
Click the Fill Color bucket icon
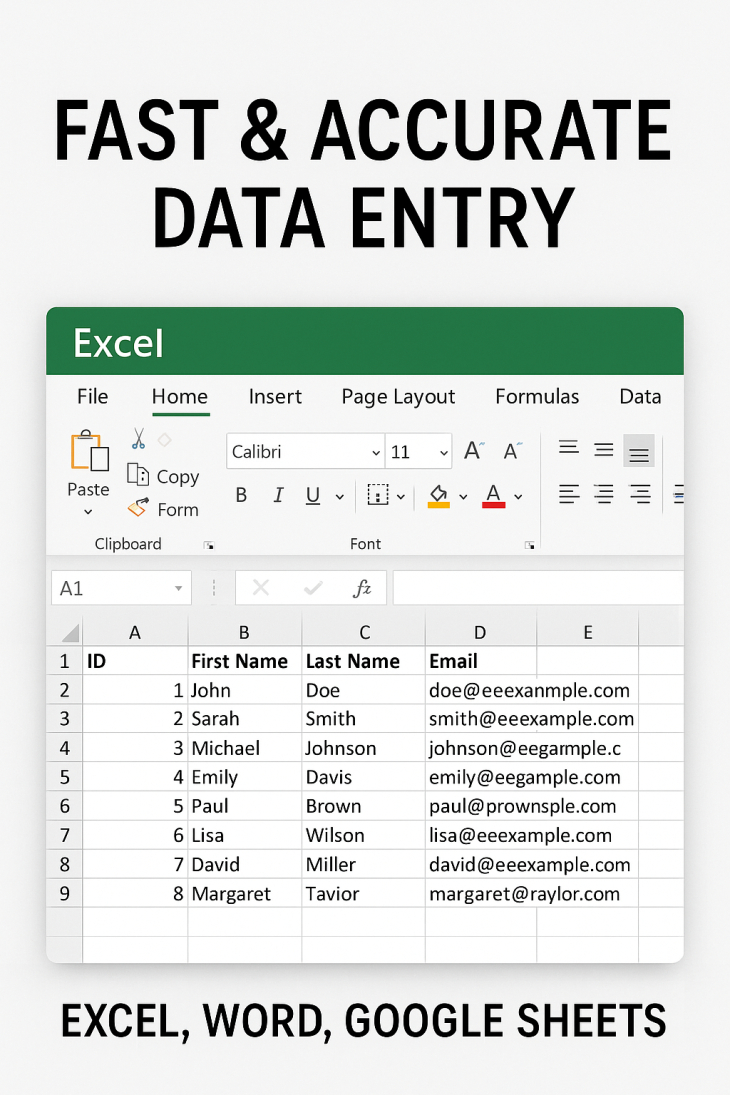pyautogui.click(x=439, y=496)
